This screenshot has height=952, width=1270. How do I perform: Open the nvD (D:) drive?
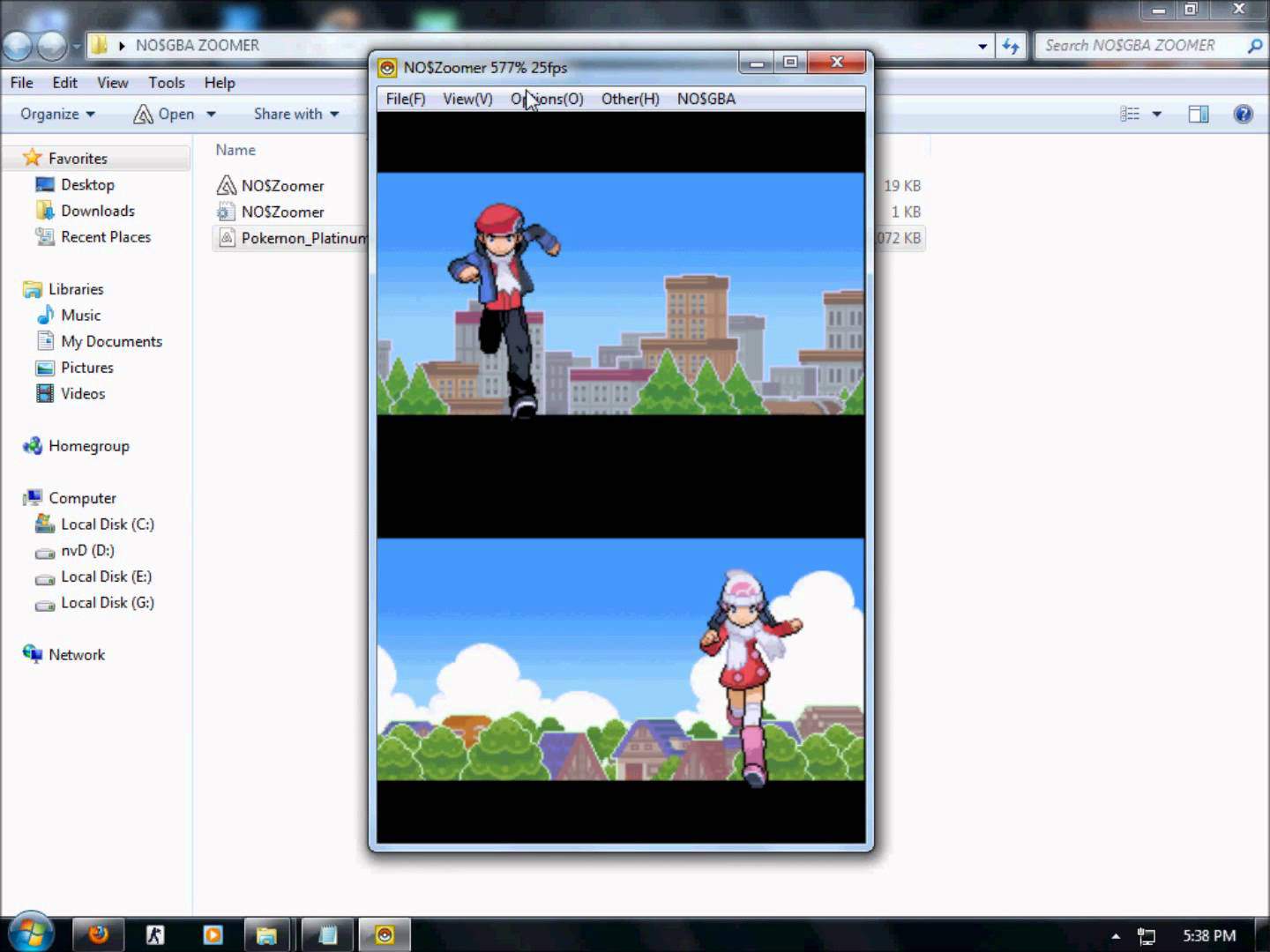[x=87, y=551]
